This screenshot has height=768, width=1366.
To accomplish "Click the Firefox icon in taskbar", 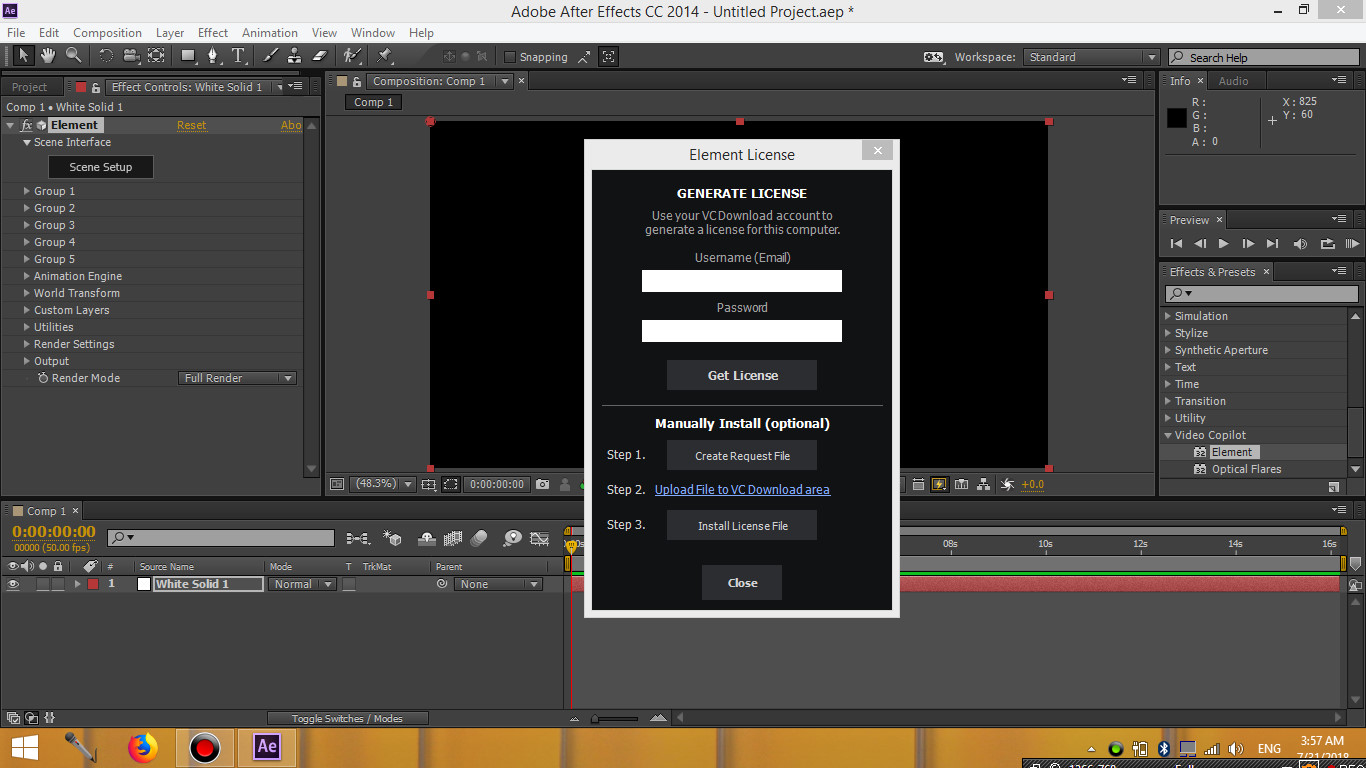I will coord(144,747).
